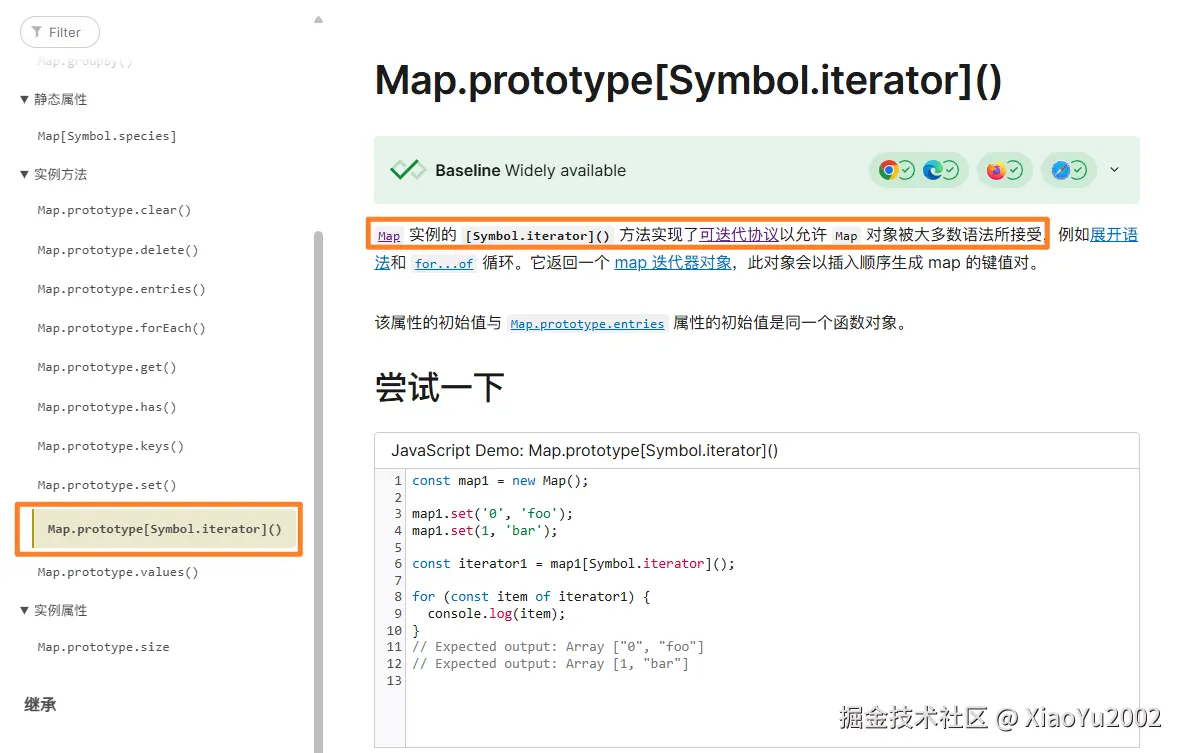Click code line 3 map1.set('0', 'foo');
1183x753 pixels.
click(493, 514)
